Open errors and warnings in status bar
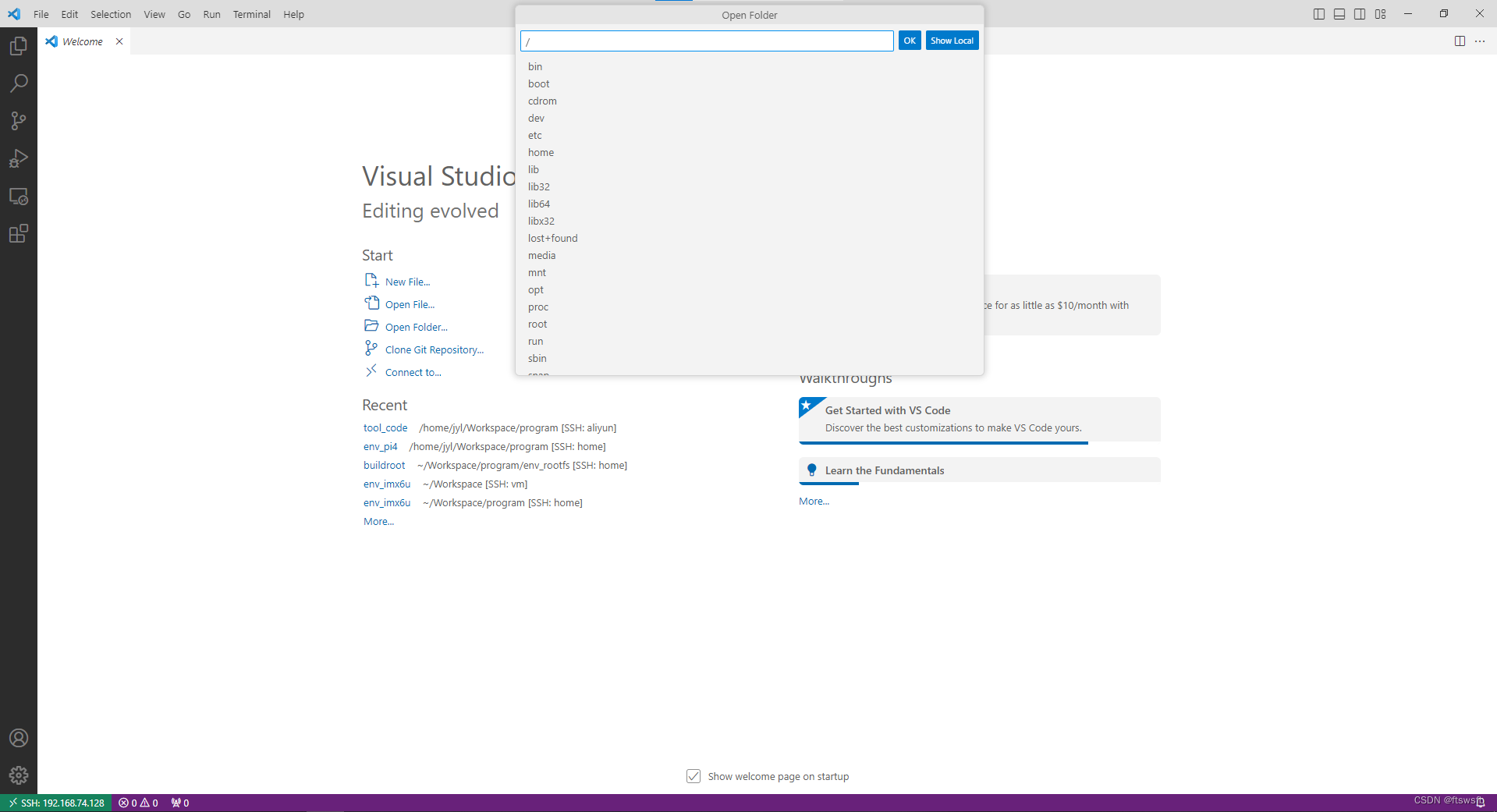The height and width of the screenshot is (812, 1497). point(139,803)
